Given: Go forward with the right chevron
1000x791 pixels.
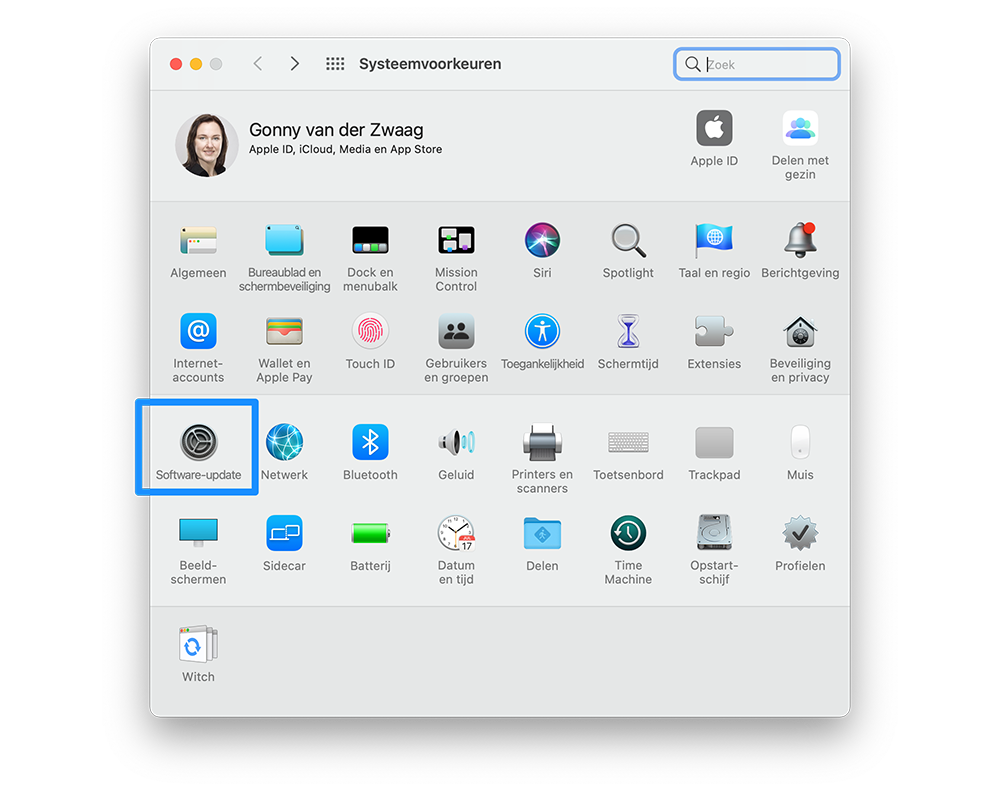Looking at the screenshot, I should tap(295, 64).
